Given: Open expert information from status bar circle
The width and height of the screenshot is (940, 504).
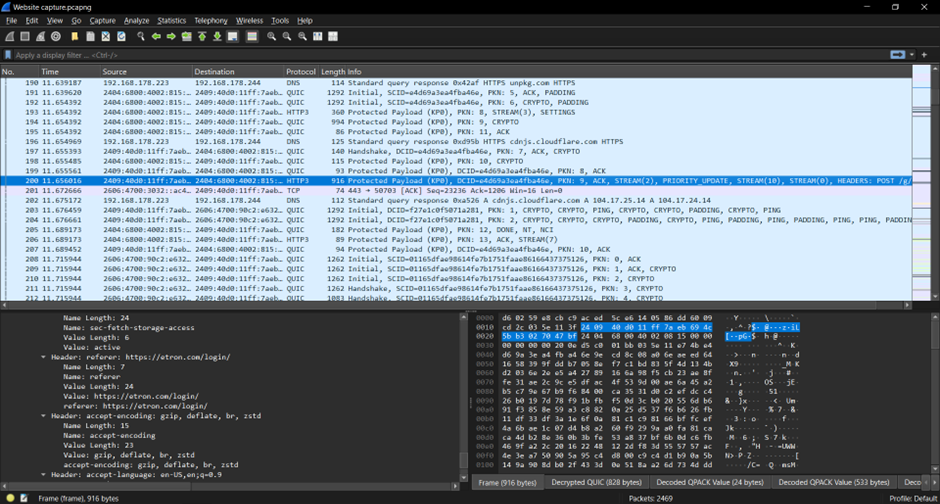Looking at the screenshot, I should pos(10,498).
